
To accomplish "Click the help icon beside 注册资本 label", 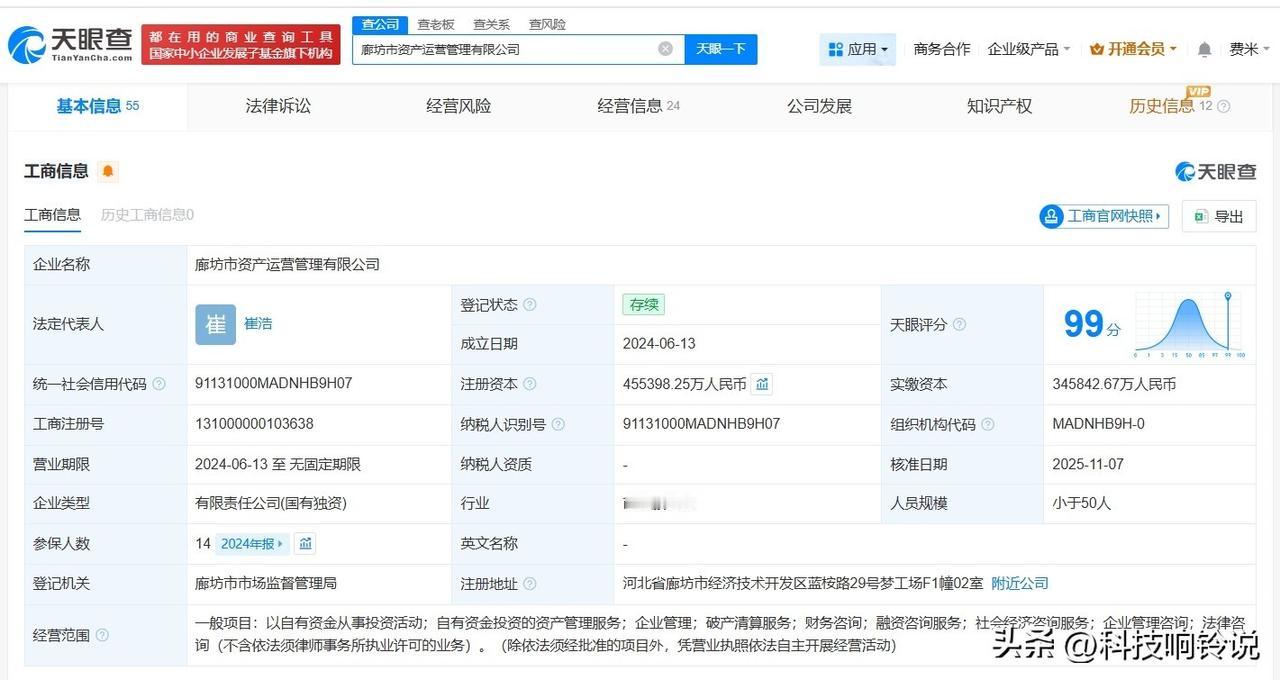I will [x=529, y=384].
